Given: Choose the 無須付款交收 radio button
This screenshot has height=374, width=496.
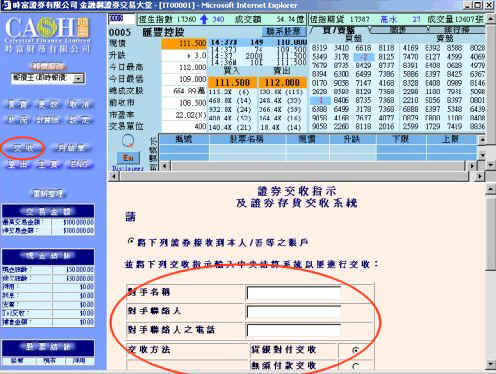Looking at the screenshot, I should click(356, 366).
